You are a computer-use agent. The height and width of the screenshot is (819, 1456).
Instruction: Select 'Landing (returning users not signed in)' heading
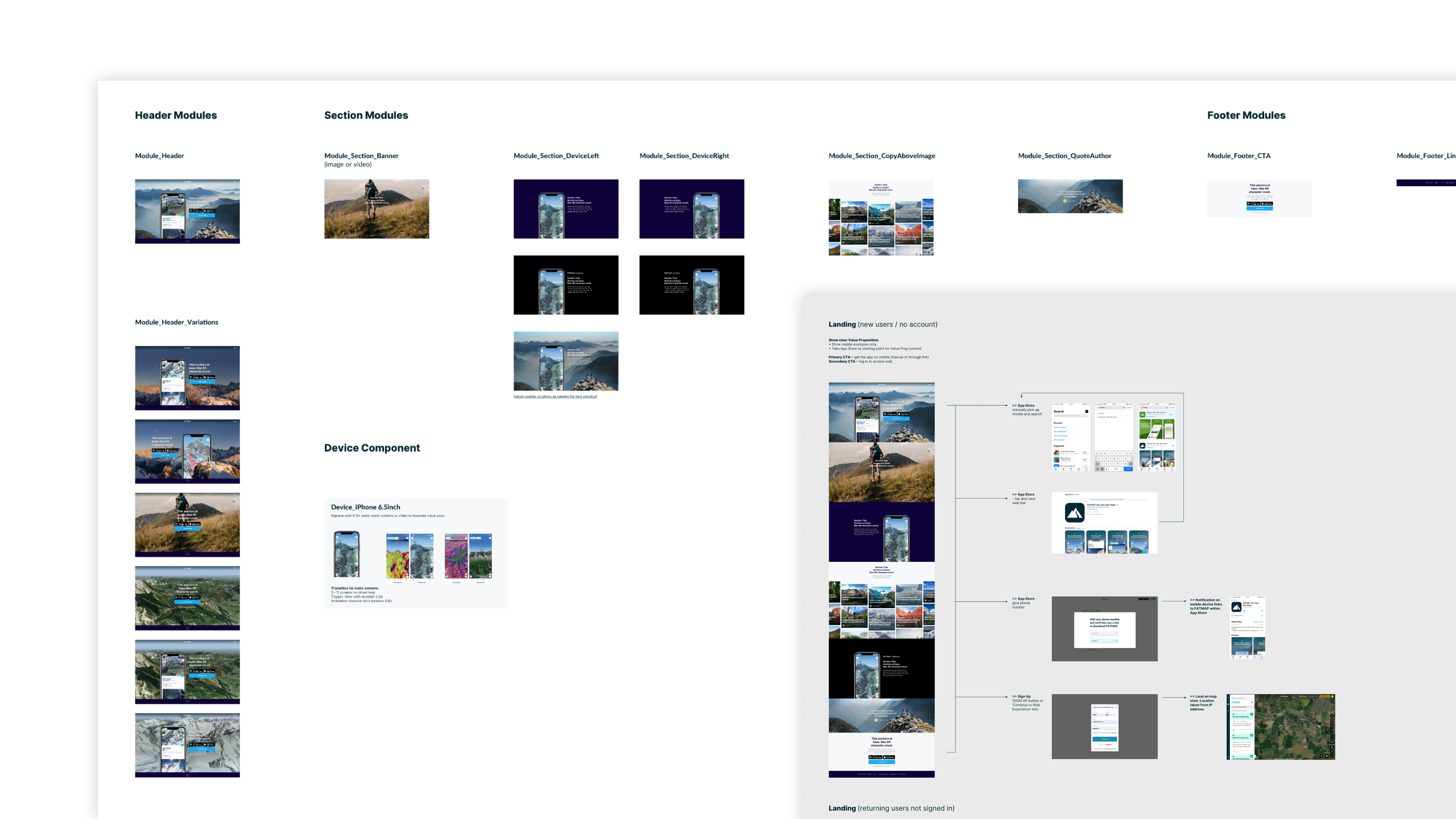coord(891,808)
